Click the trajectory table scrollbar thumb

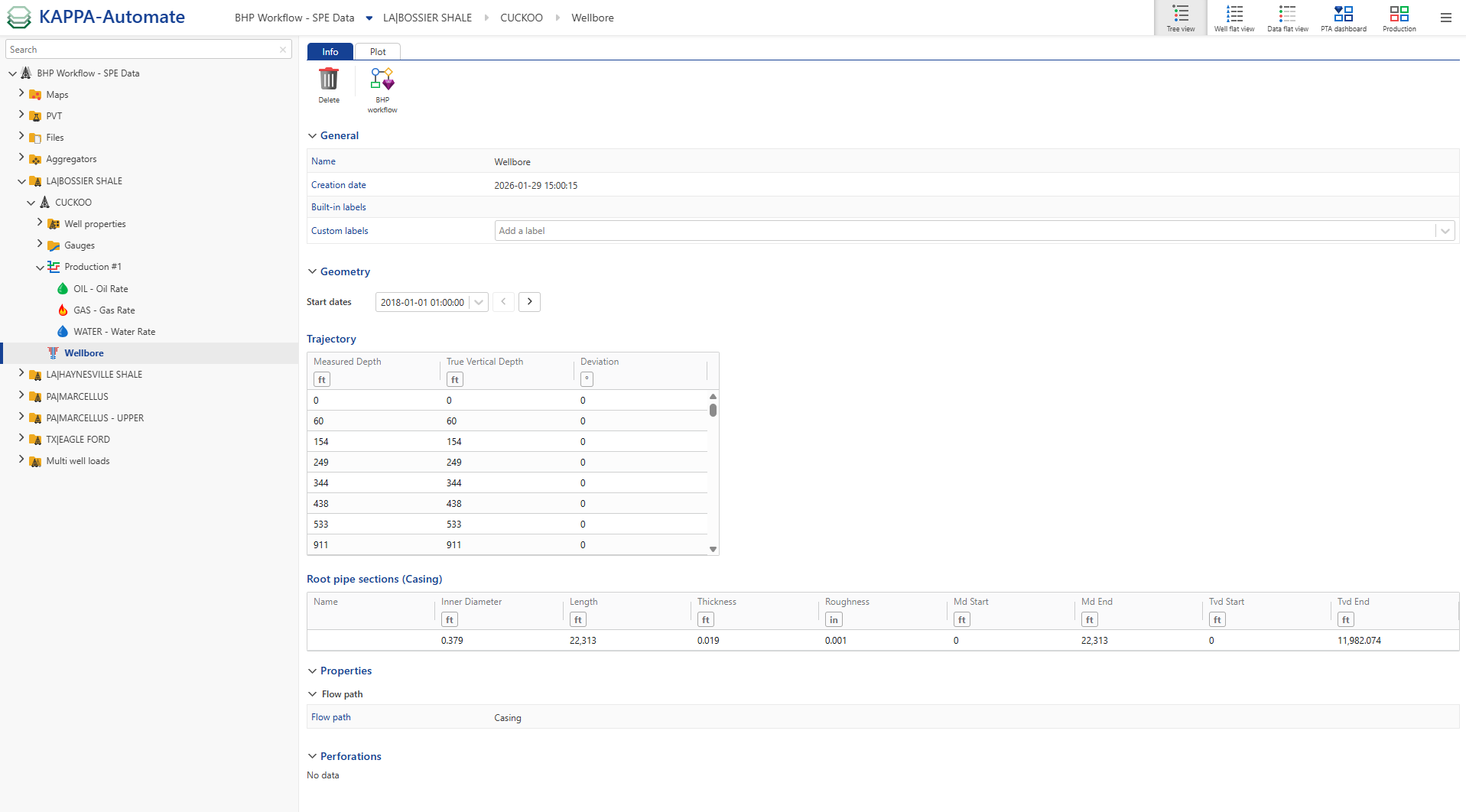click(x=713, y=410)
